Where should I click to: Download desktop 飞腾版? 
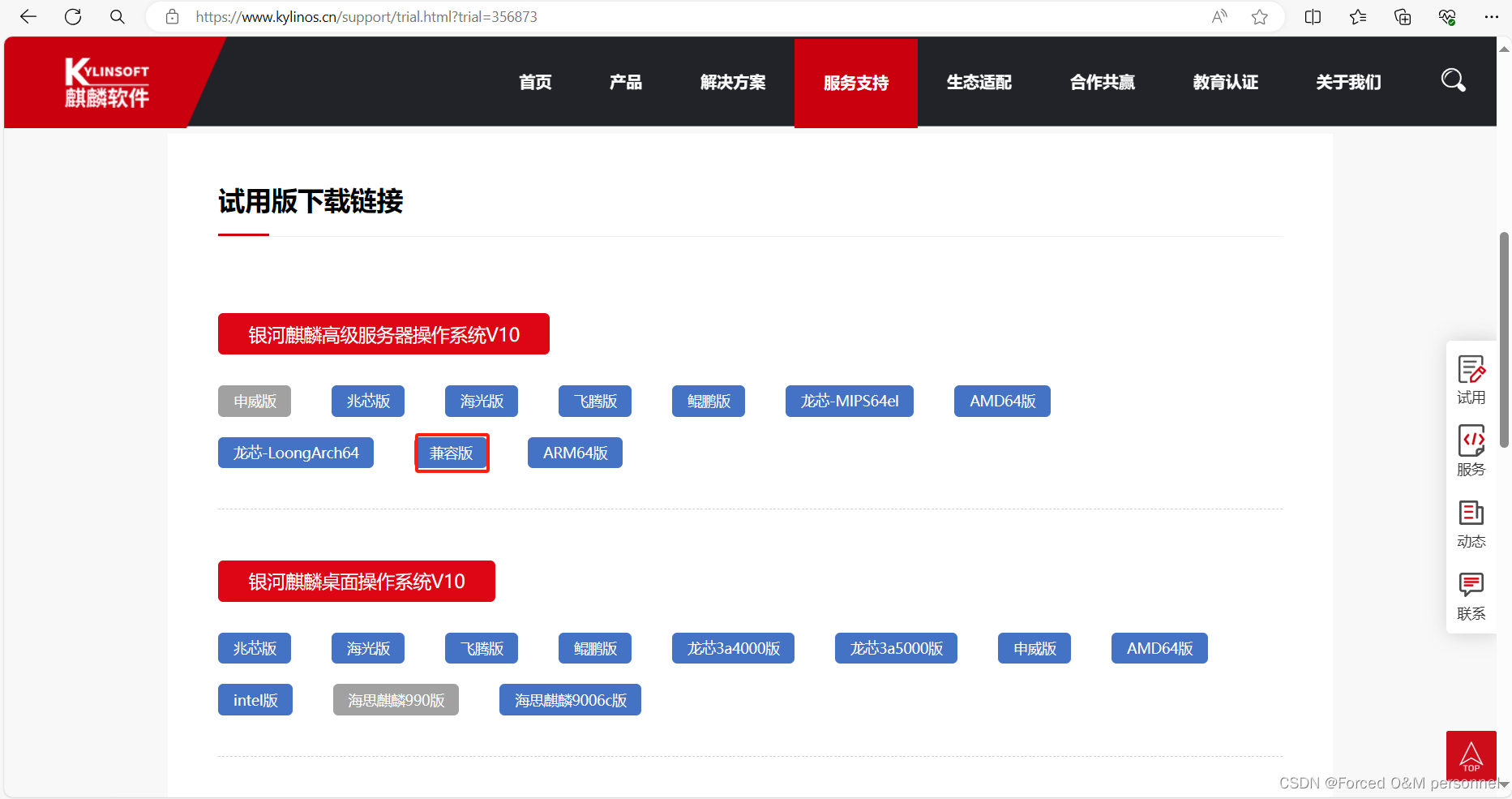point(482,648)
